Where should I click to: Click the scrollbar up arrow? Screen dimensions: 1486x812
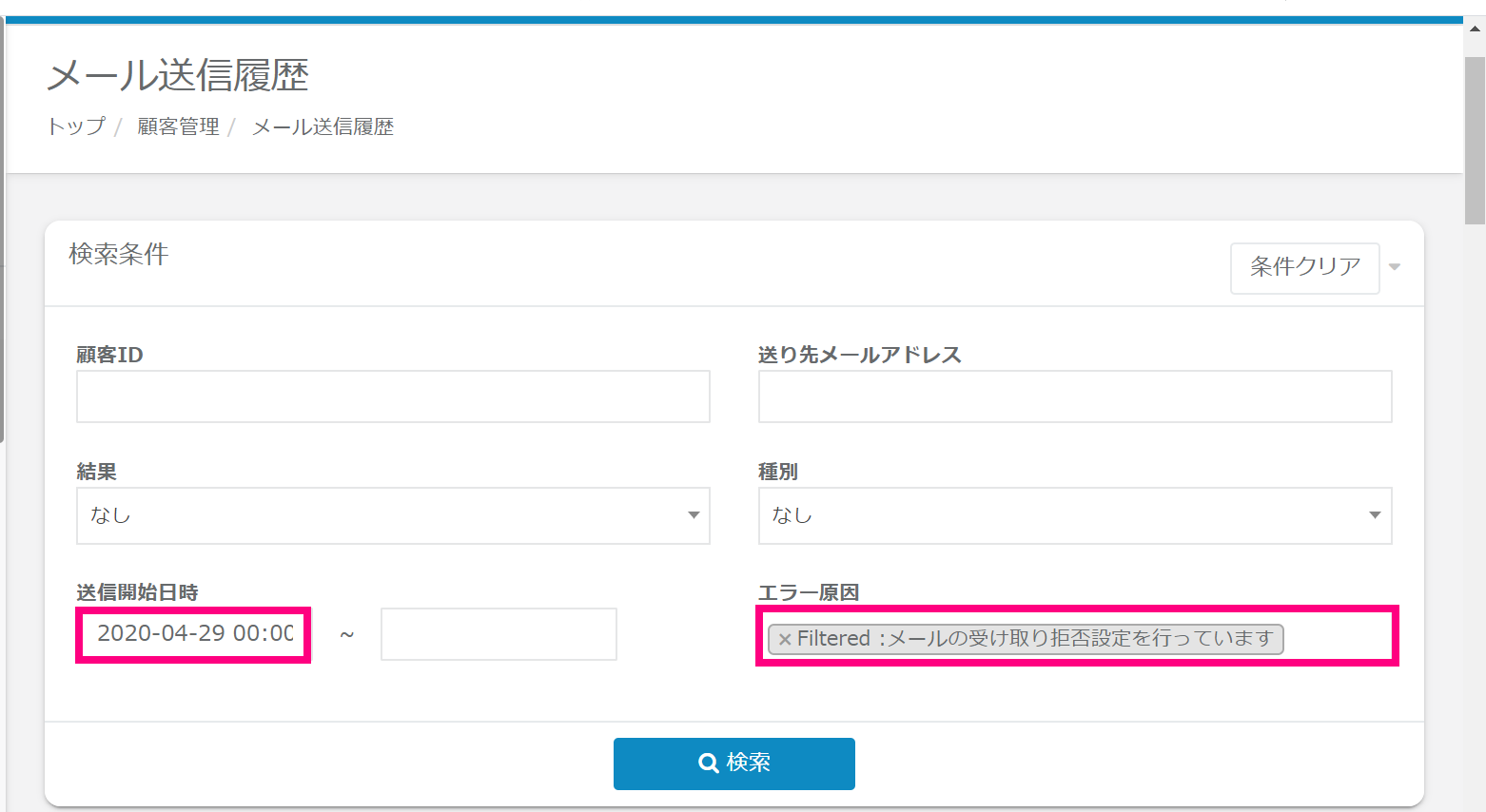tap(1475, 29)
